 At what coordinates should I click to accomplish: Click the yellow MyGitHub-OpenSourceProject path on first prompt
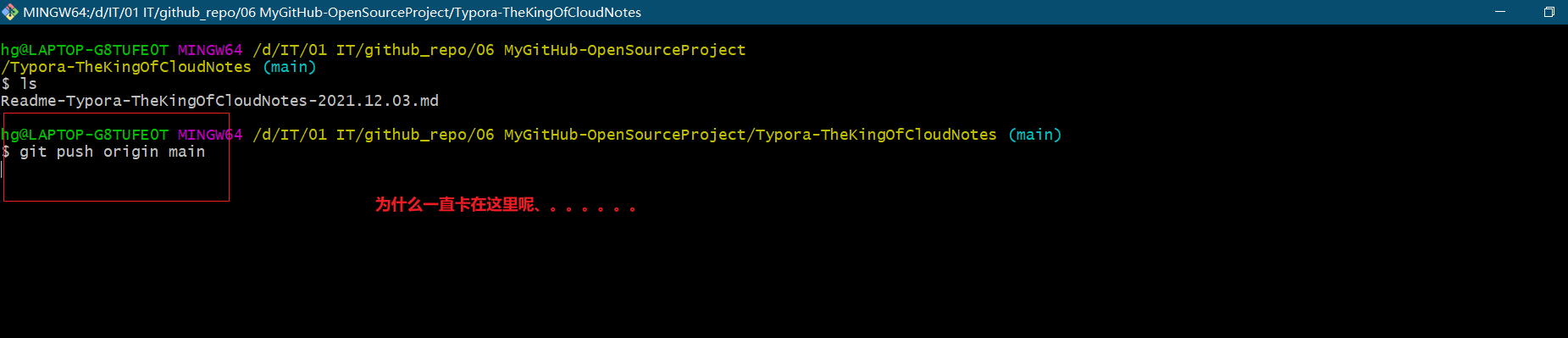click(x=625, y=50)
